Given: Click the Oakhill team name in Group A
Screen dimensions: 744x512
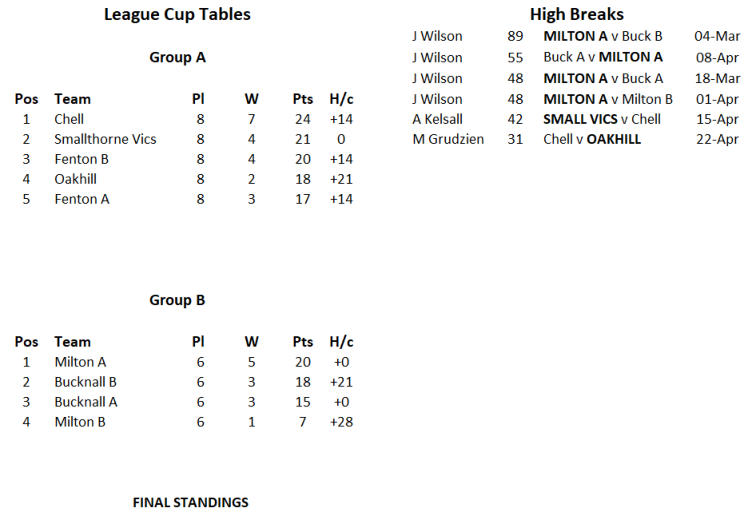Looking at the screenshot, I should [76, 179].
